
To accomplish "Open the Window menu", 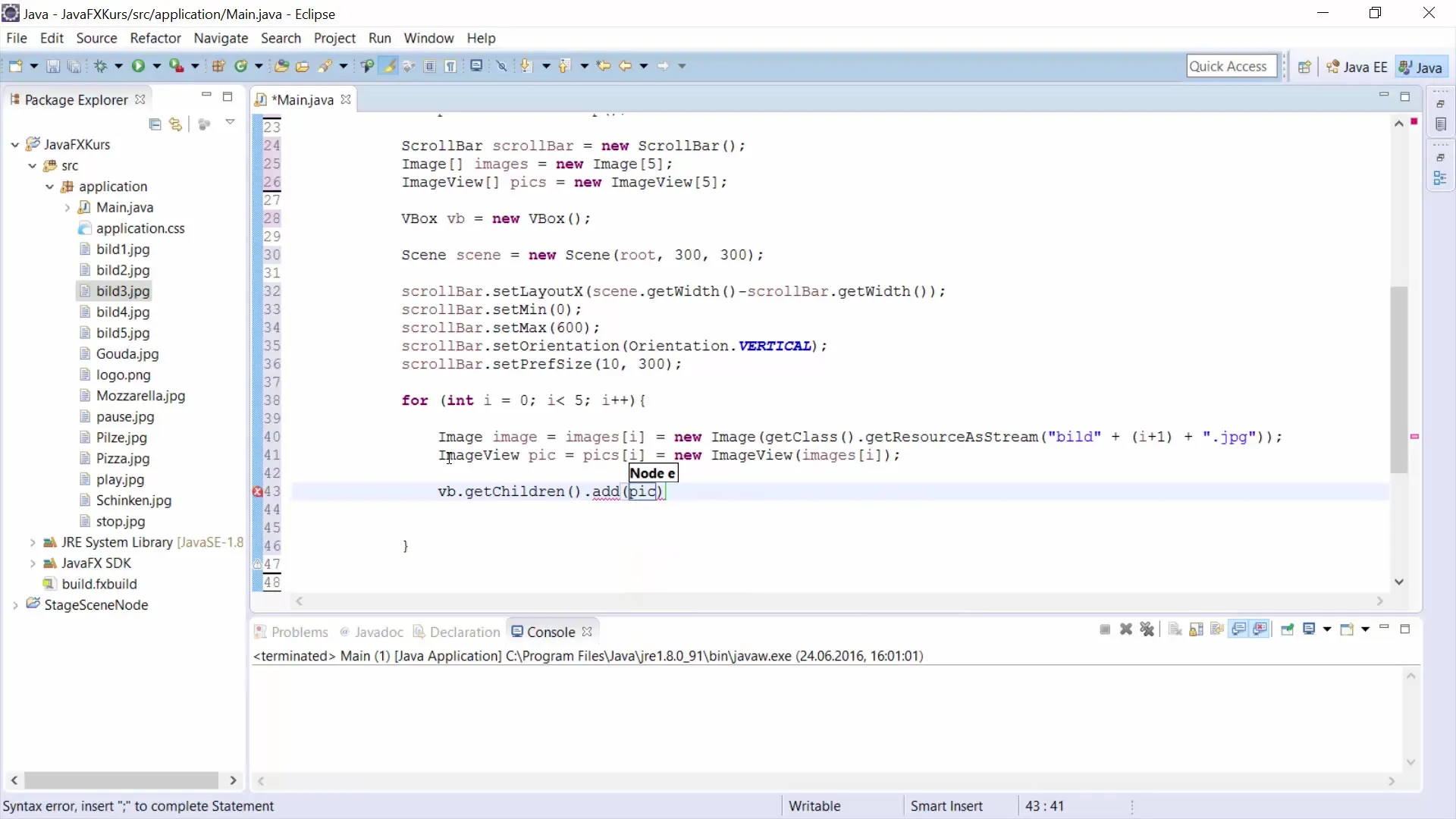I will point(428,38).
